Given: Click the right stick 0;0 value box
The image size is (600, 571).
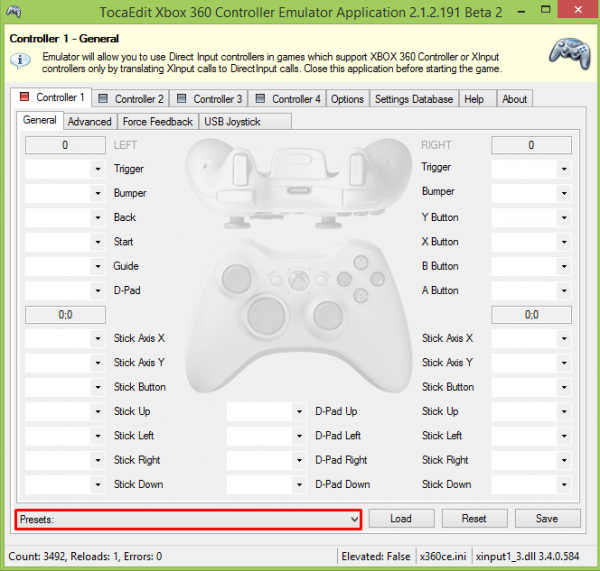Looking at the screenshot, I should [532, 315].
